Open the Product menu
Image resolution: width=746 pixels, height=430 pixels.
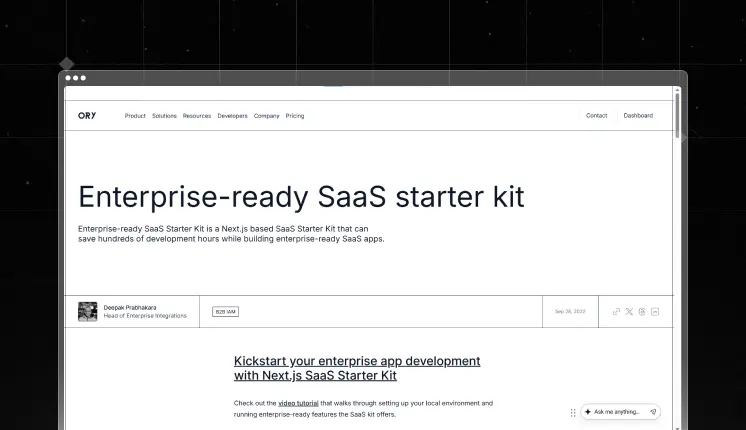(135, 116)
